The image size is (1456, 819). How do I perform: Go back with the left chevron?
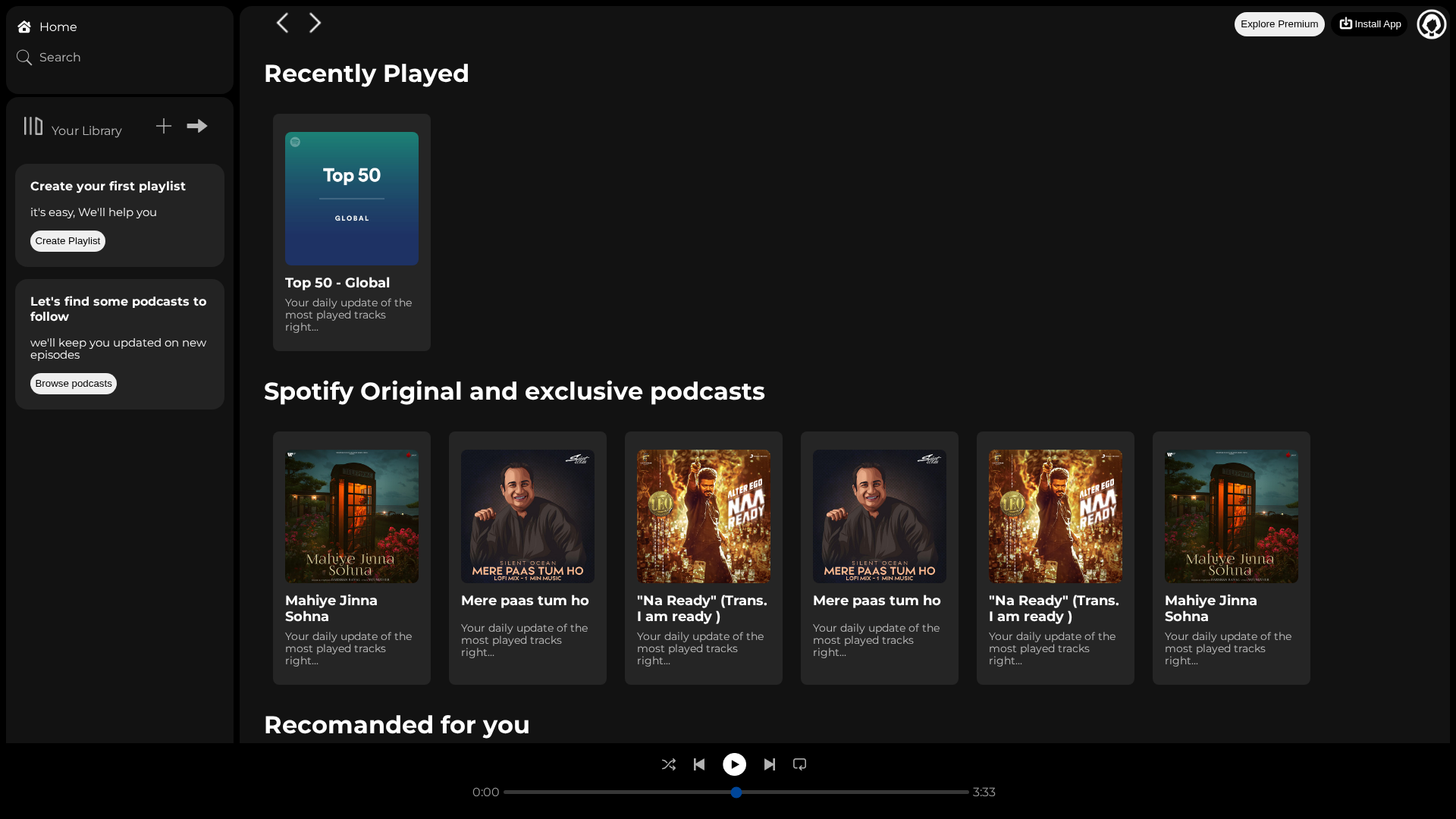(x=282, y=23)
